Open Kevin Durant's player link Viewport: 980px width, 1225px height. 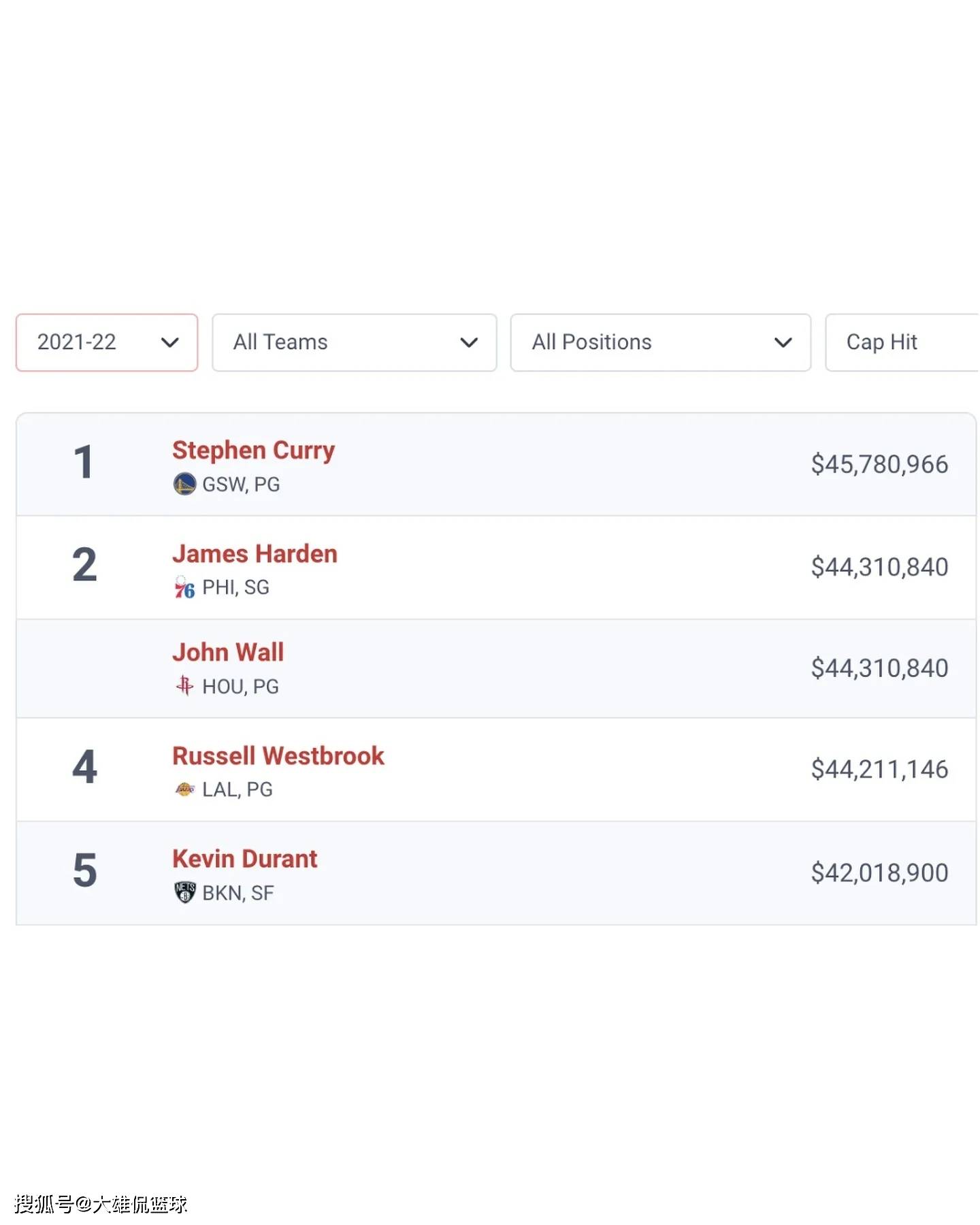[x=244, y=859]
